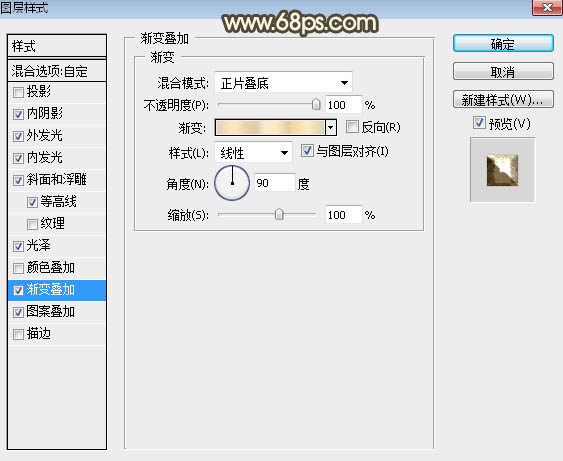Toggle the 内发光 inner glow checkbox
The image size is (563, 461).
click(18, 158)
